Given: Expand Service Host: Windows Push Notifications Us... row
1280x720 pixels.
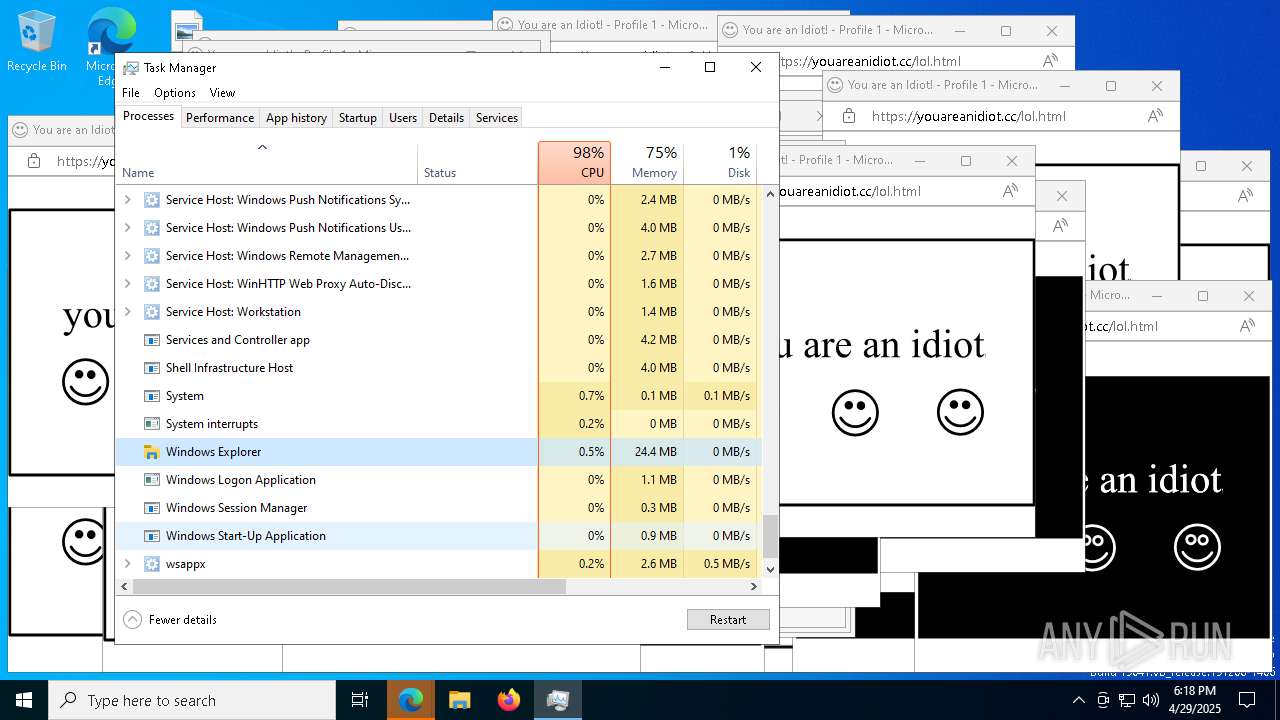Looking at the screenshot, I should [127, 228].
